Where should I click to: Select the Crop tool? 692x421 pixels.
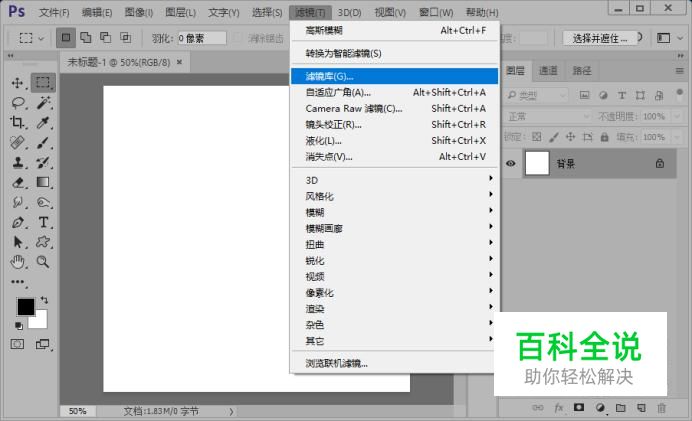pos(18,122)
